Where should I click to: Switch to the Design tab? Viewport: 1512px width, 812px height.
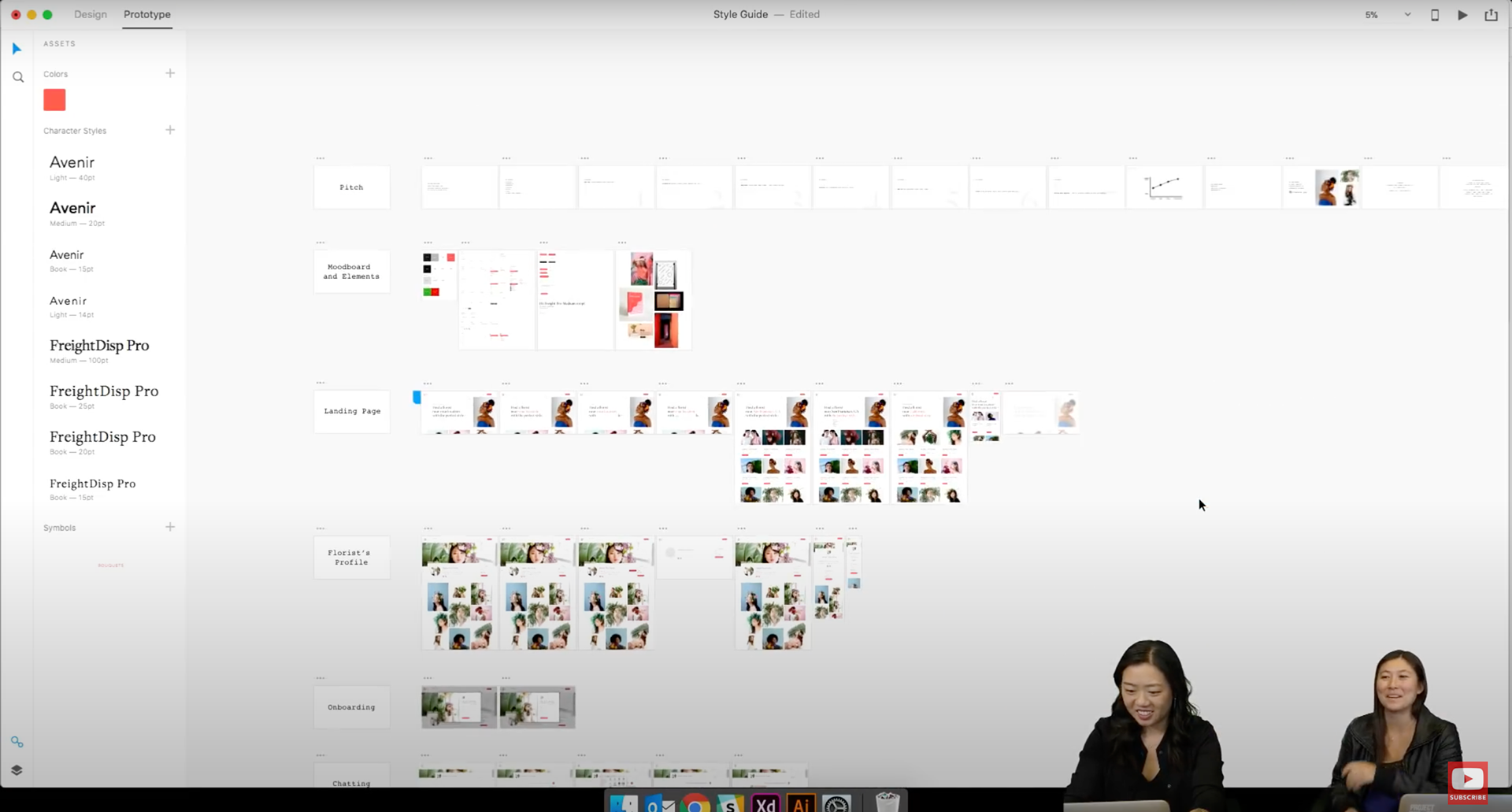click(91, 14)
